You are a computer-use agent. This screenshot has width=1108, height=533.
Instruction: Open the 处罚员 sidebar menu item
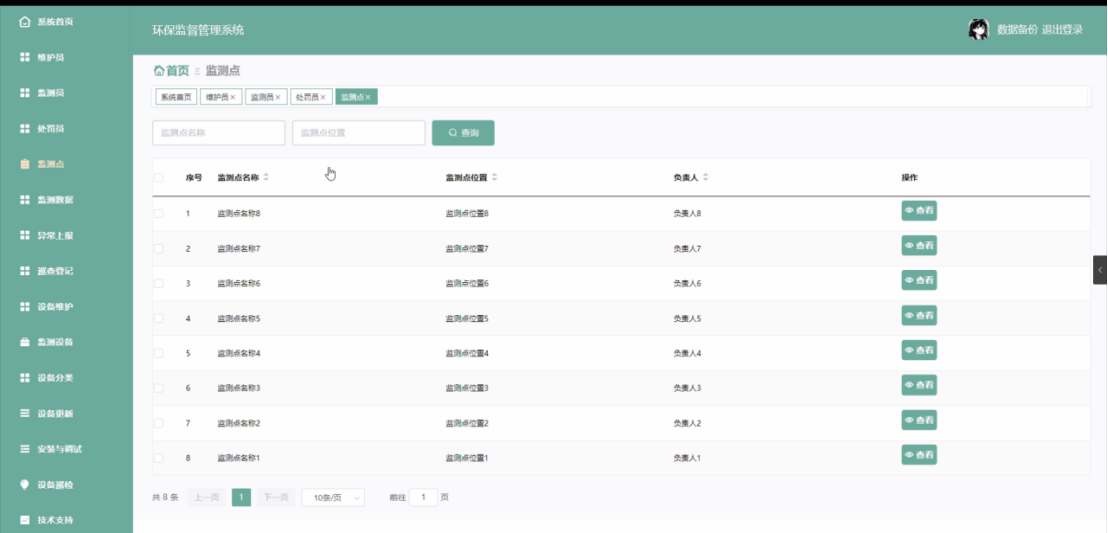42,129
